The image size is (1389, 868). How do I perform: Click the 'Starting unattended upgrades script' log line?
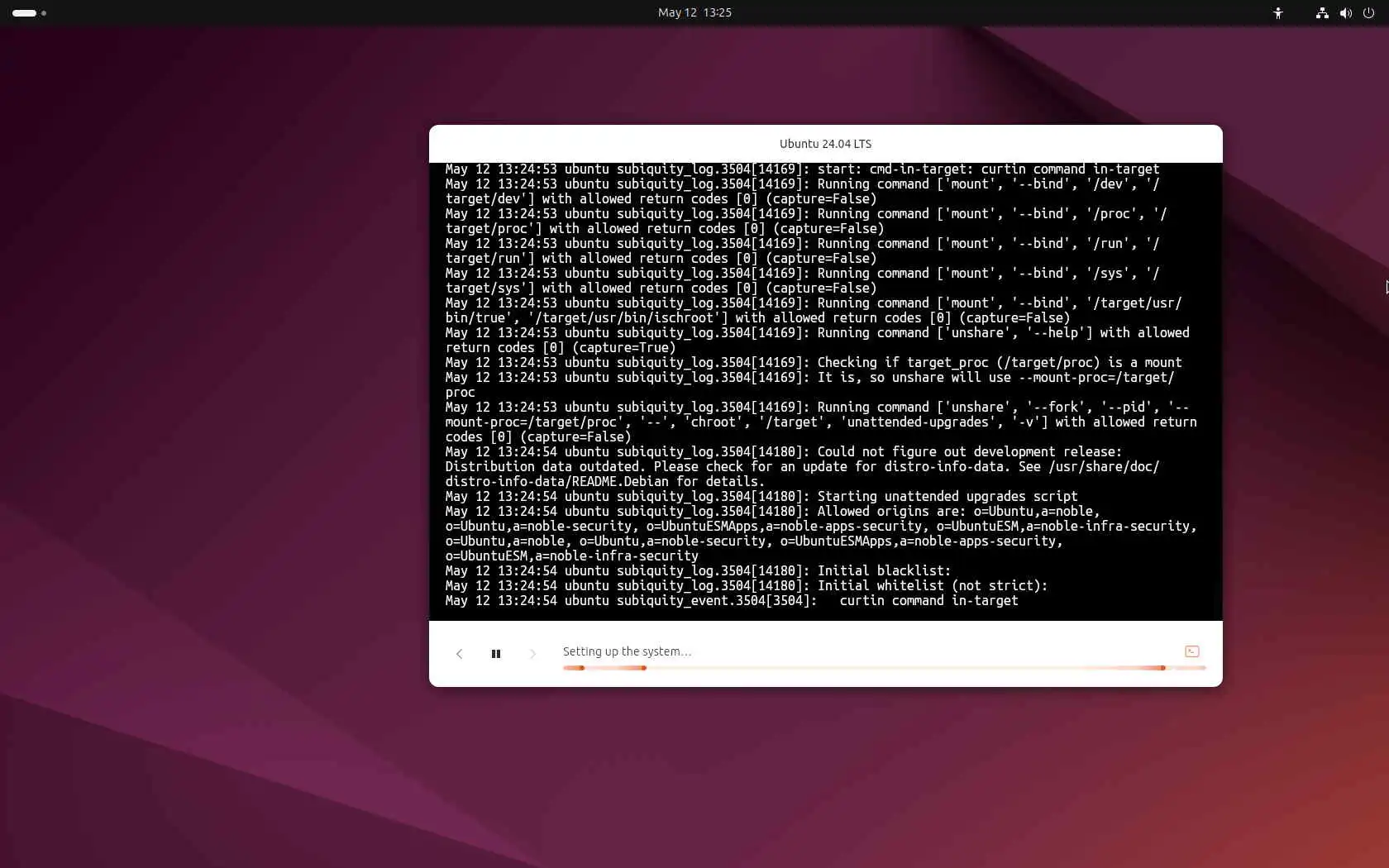(x=761, y=496)
